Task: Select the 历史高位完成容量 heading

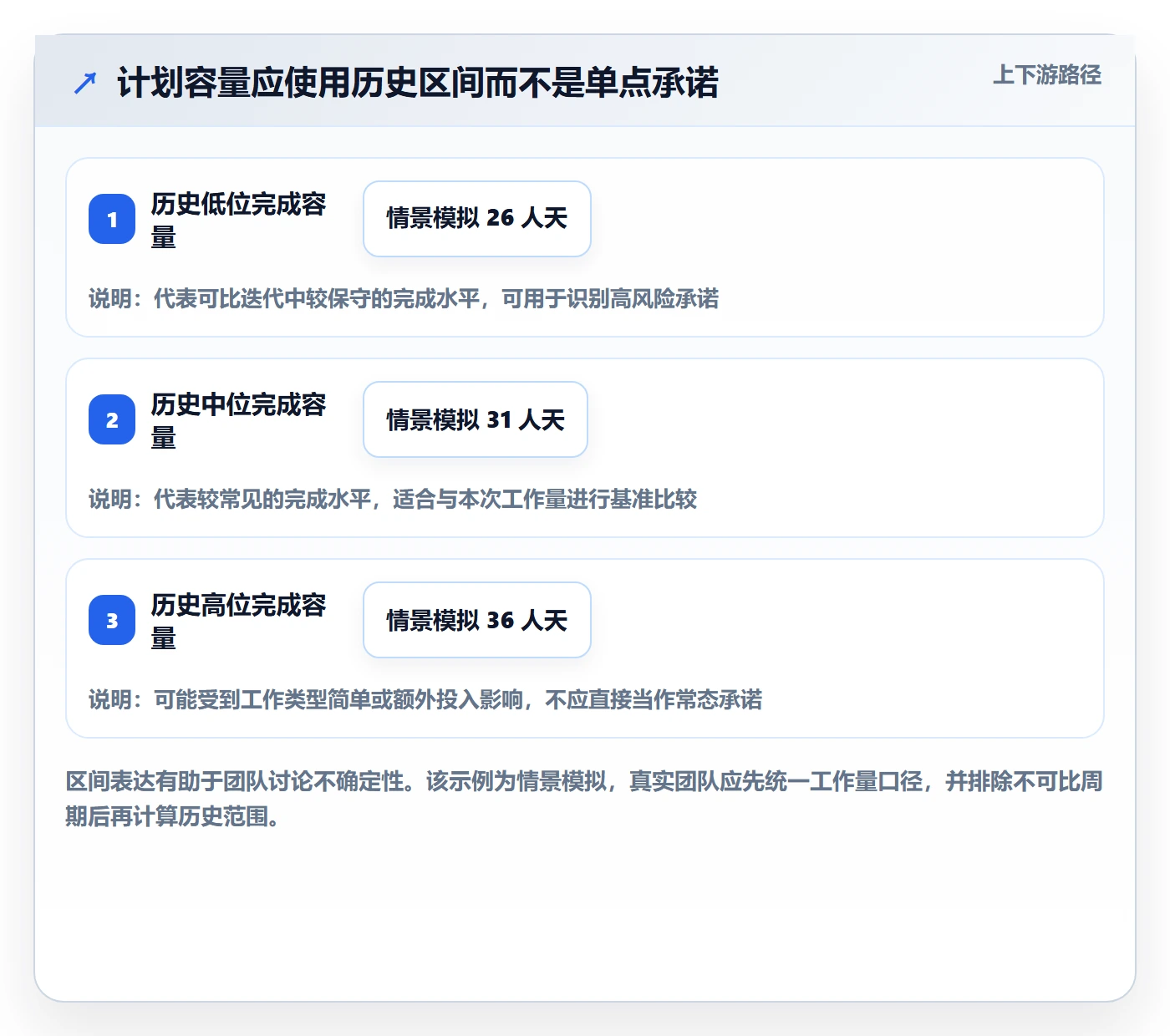Action: tap(238, 621)
